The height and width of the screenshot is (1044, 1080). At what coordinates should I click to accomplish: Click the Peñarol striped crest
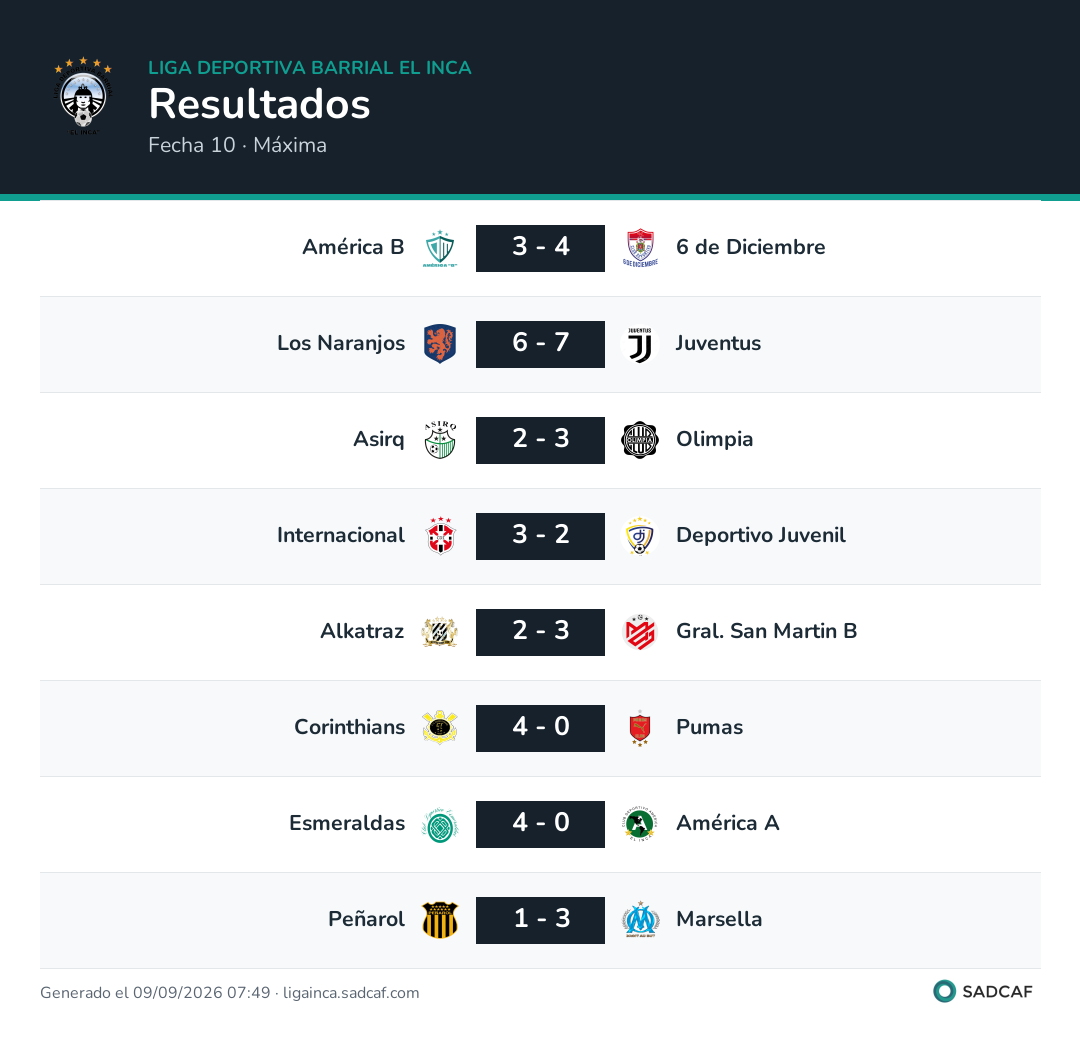point(439,920)
